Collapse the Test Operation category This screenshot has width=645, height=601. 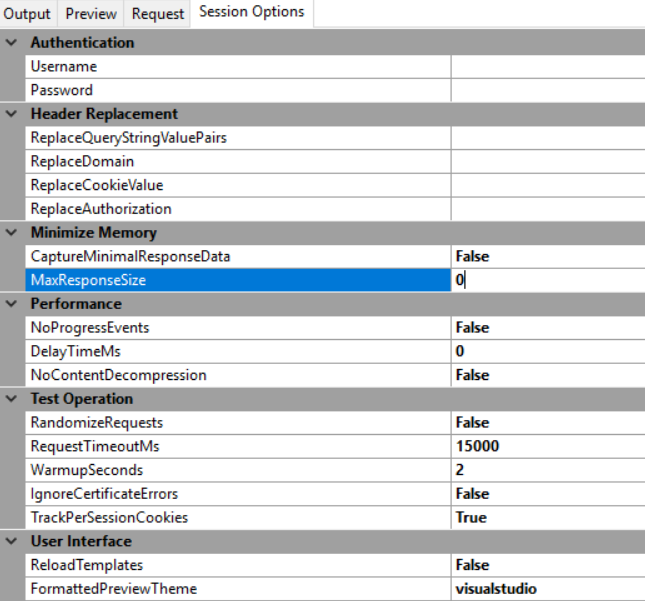(x=12, y=399)
